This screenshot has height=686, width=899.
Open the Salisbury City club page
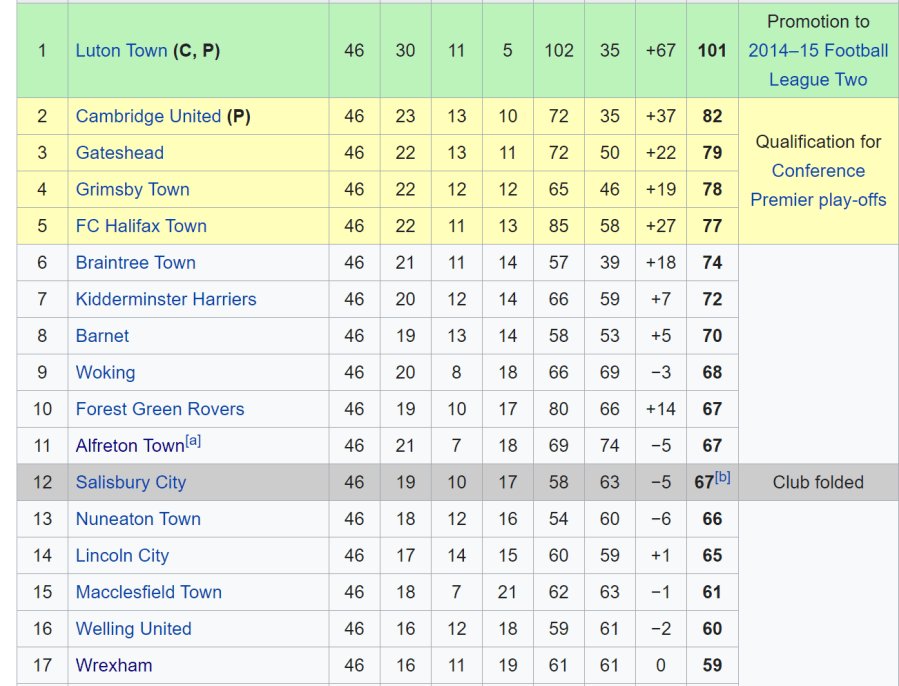tap(131, 482)
